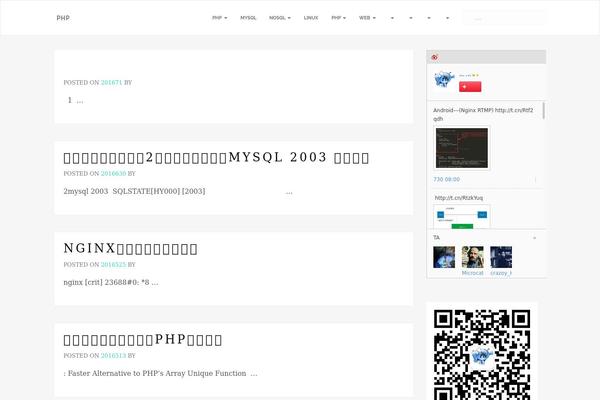Image resolution: width=600 pixels, height=400 pixels.
Task: Click the Weibo logo icon in widget header
Action: click(x=434, y=57)
